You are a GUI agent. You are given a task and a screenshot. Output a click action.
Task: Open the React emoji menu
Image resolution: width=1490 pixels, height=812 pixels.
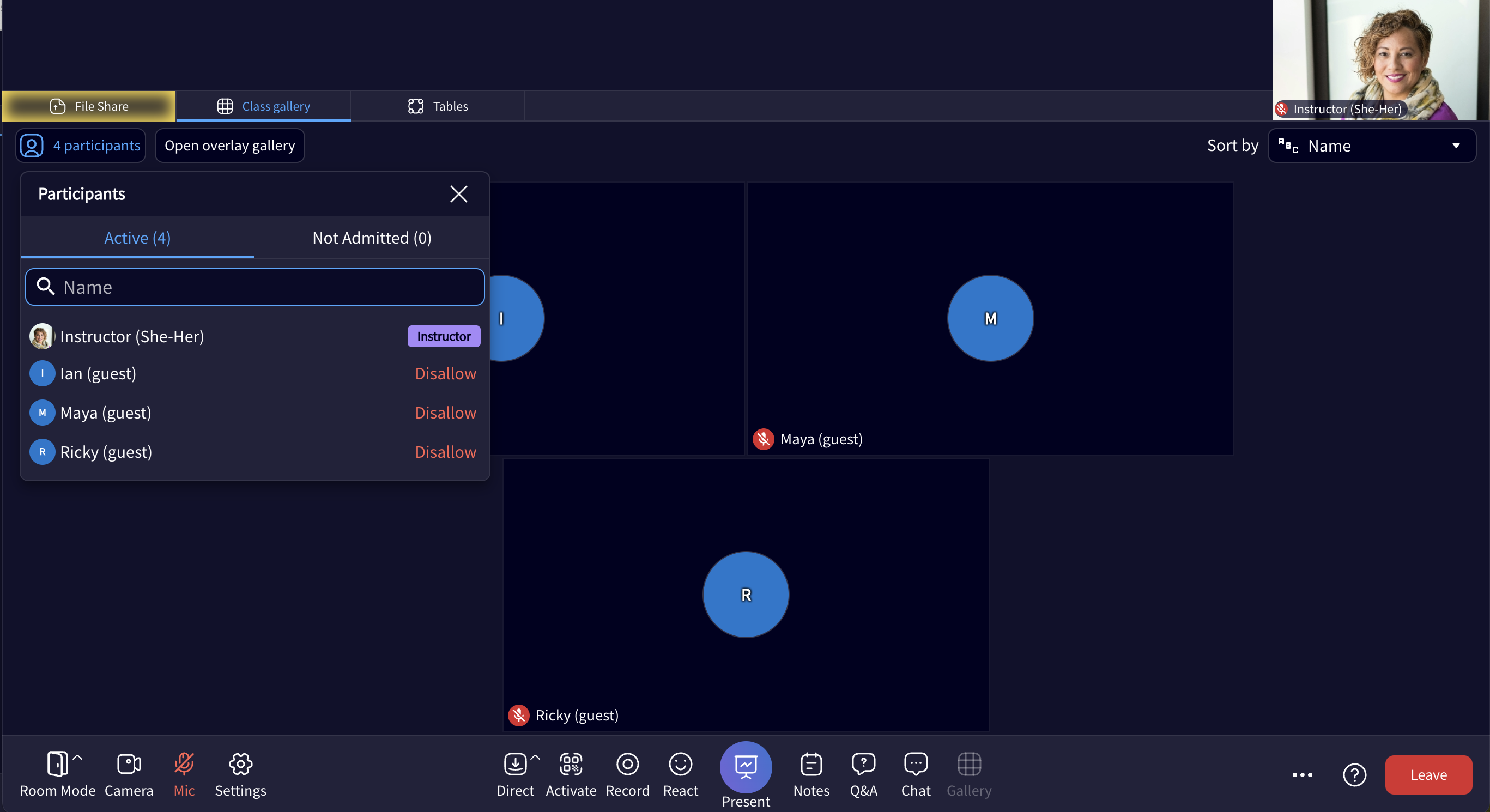click(680, 764)
